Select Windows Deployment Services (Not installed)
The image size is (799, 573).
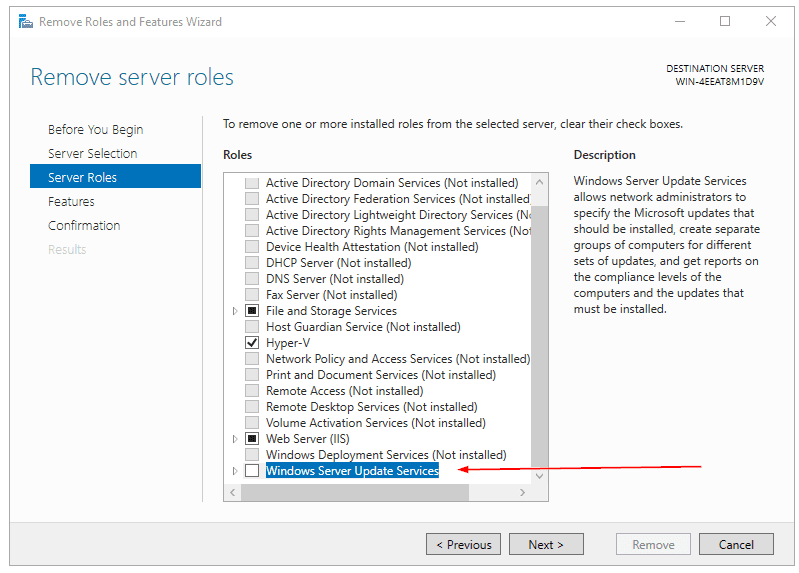click(x=386, y=455)
